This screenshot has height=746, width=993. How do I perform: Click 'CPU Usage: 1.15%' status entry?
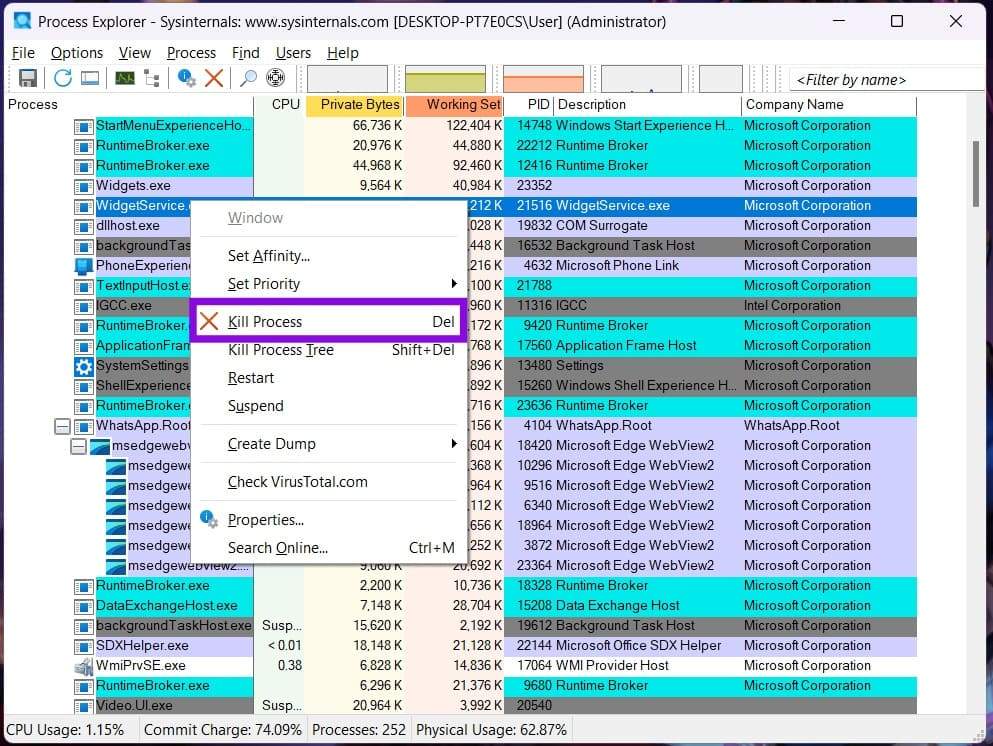tap(65, 730)
